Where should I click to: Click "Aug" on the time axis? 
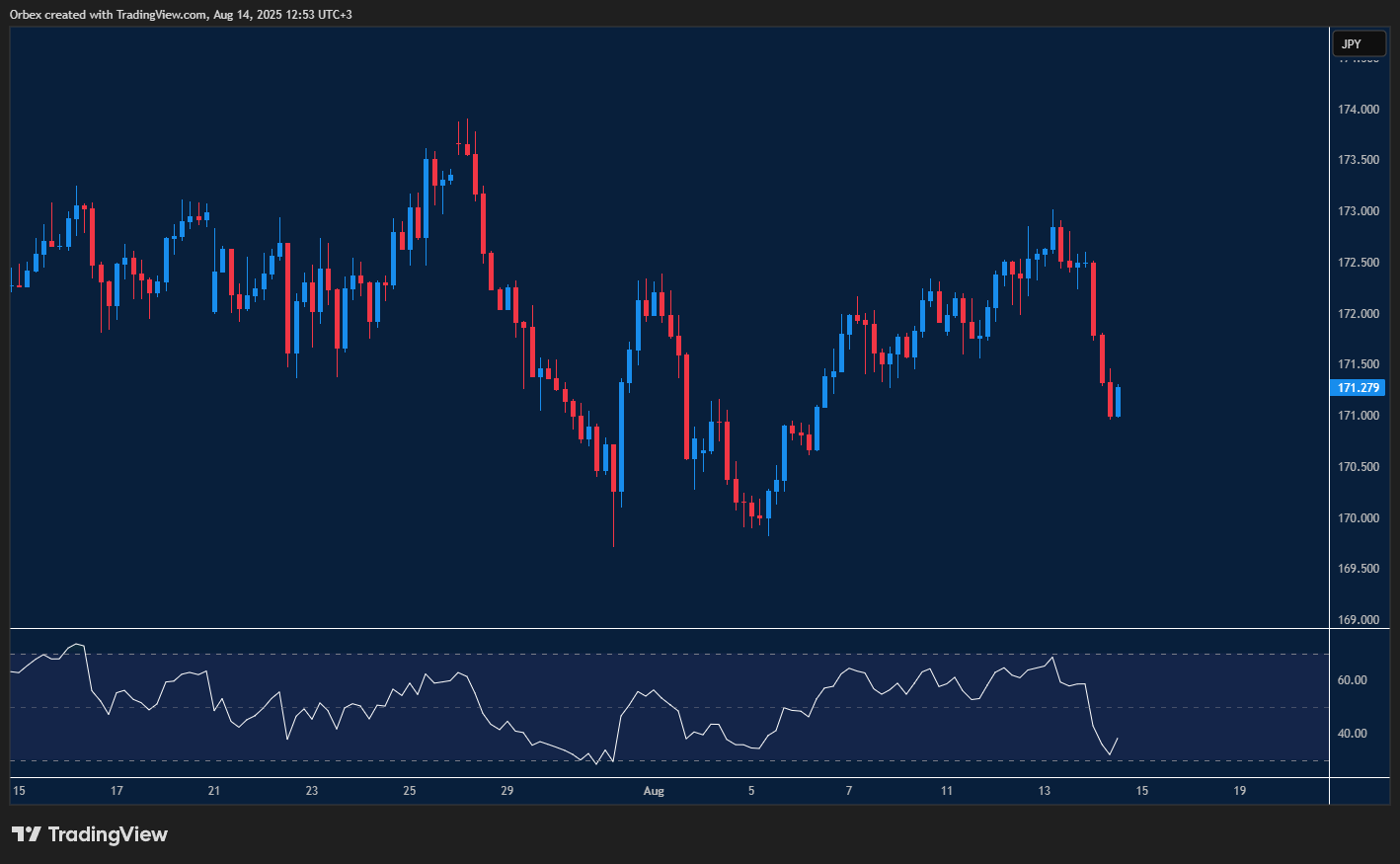coord(654,791)
